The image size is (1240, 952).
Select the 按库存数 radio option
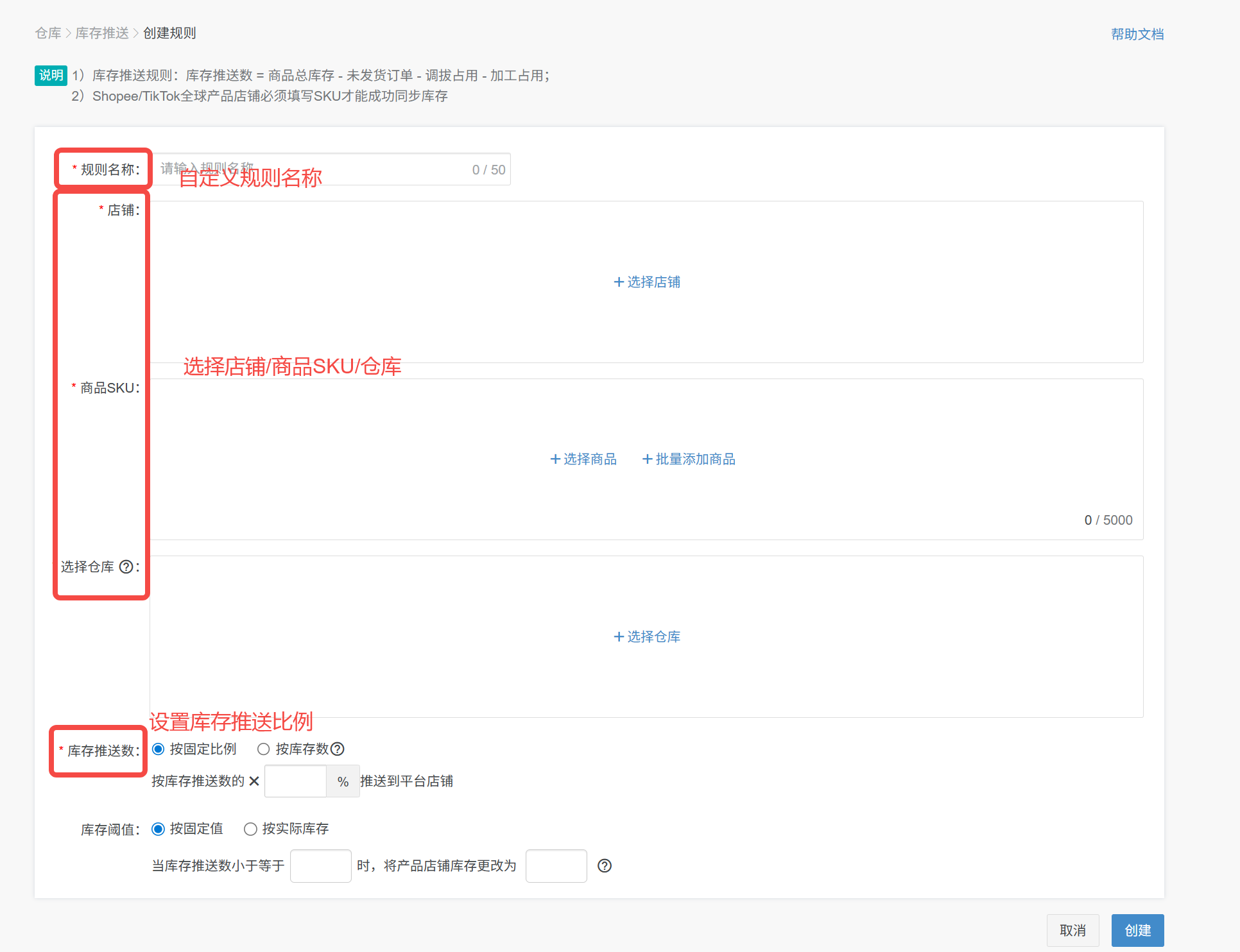(263, 749)
